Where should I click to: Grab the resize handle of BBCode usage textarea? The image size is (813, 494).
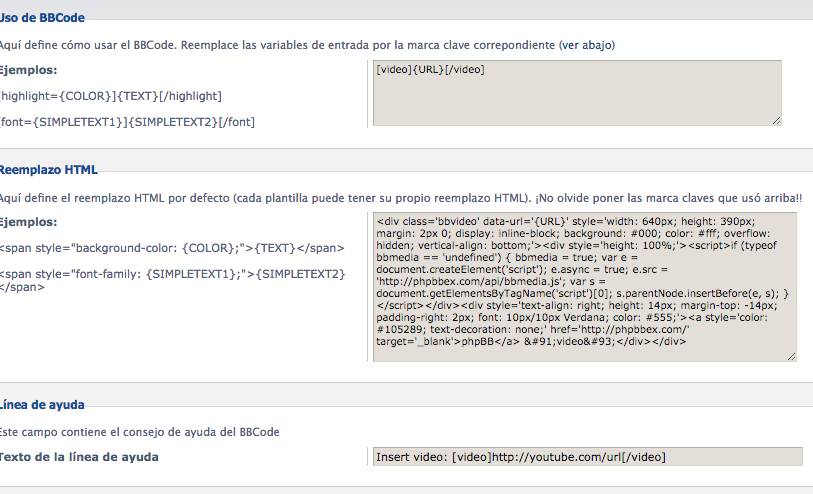point(776,121)
